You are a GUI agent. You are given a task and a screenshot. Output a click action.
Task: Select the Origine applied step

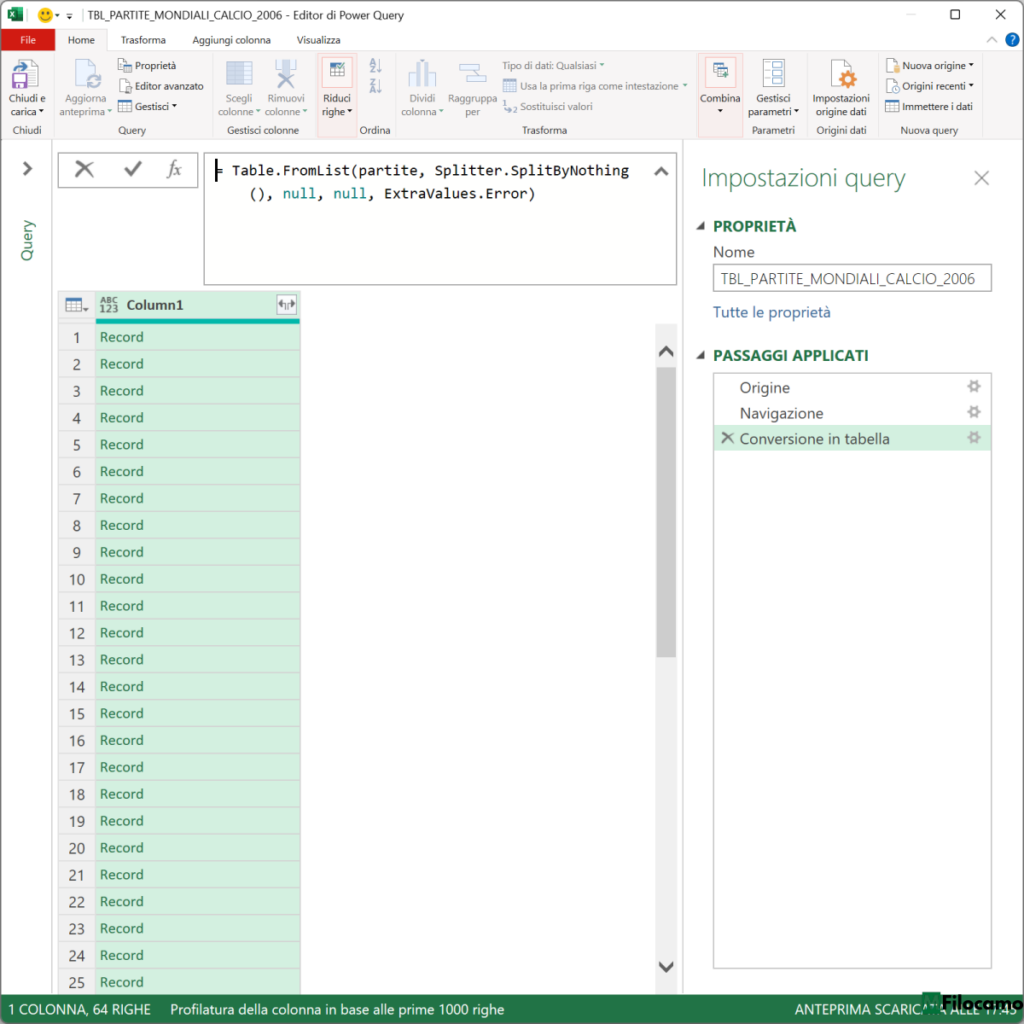pos(852,387)
